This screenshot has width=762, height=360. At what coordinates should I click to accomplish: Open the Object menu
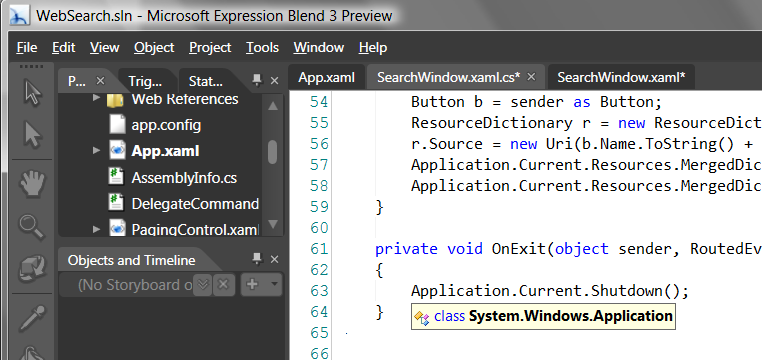click(x=154, y=48)
